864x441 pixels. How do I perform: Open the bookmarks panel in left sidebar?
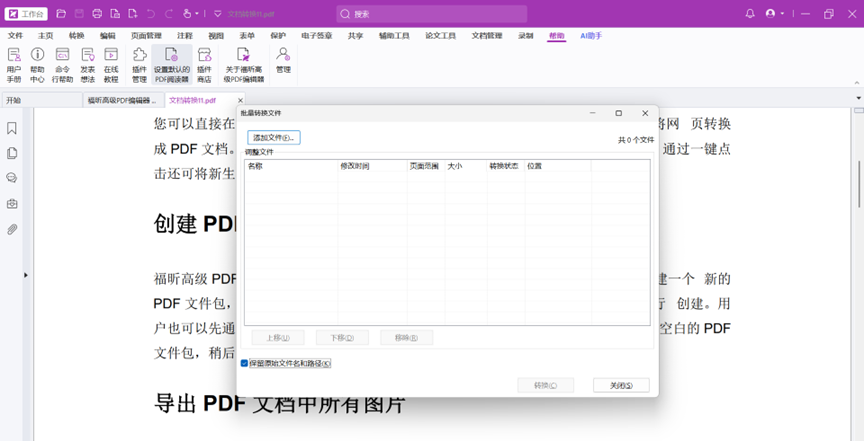[x=12, y=128]
